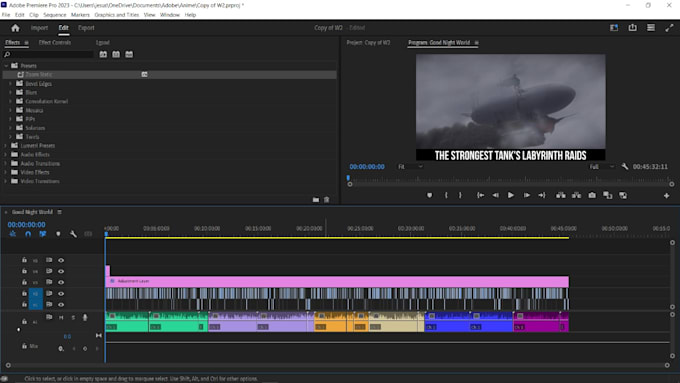Toggle Snap magnet icon in the timeline
The height and width of the screenshot is (383, 680).
click(x=28, y=234)
